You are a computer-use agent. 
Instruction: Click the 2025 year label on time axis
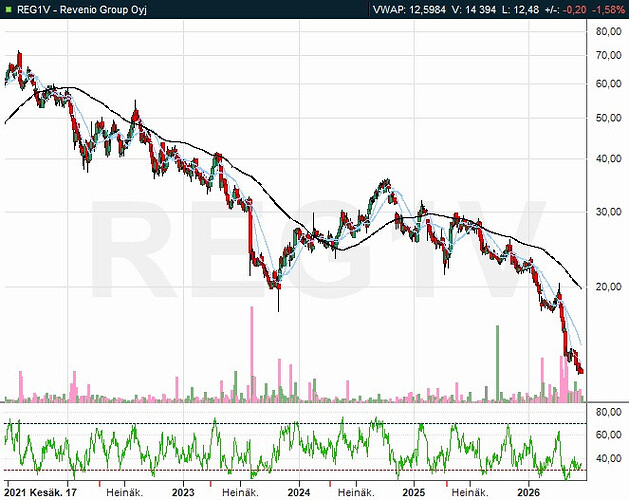tap(414, 492)
